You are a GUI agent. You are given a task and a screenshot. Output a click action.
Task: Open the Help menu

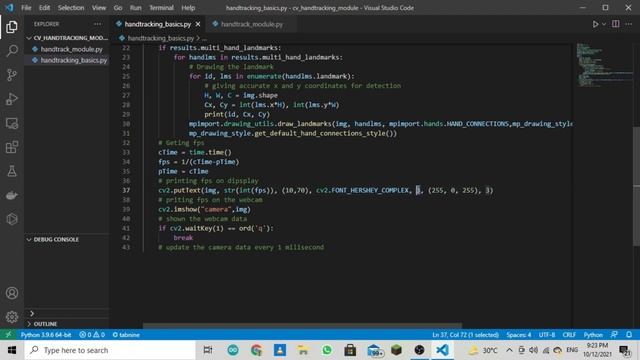coord(188,8)
